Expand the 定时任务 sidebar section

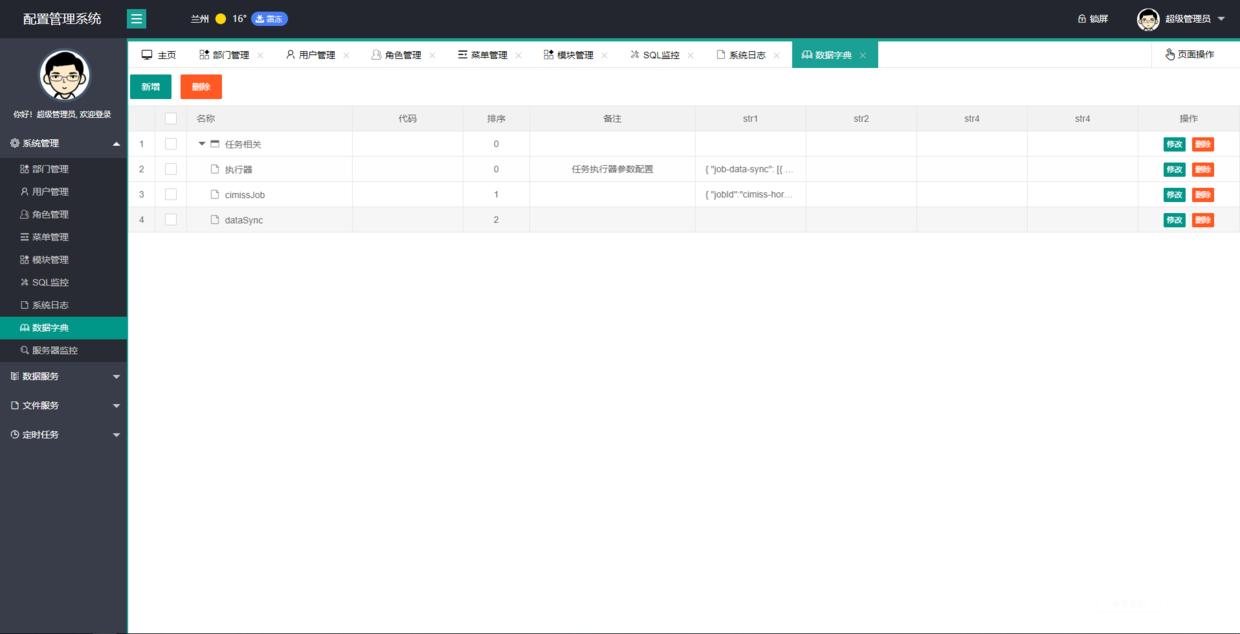(63, 435)
